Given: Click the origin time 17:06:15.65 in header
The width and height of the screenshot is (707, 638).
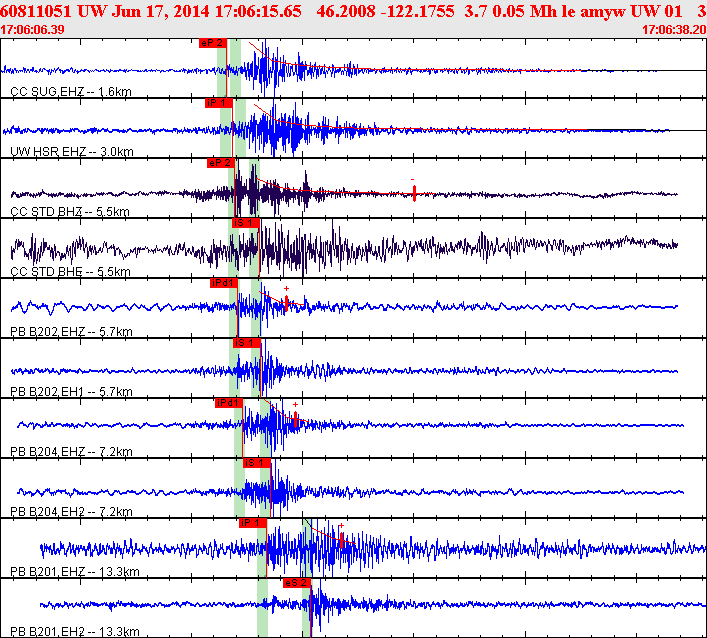Looking at the screenshot, I should point(258,11).
